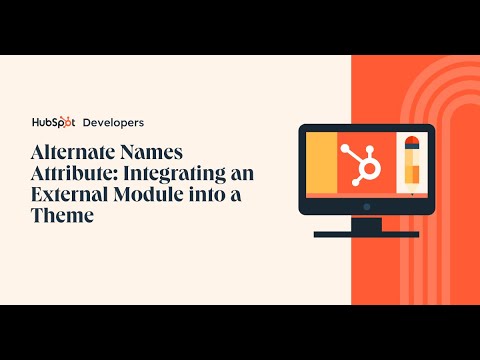
Task: Click the computer monitor illustration thumbnail
Action: (x=366, y=180)
